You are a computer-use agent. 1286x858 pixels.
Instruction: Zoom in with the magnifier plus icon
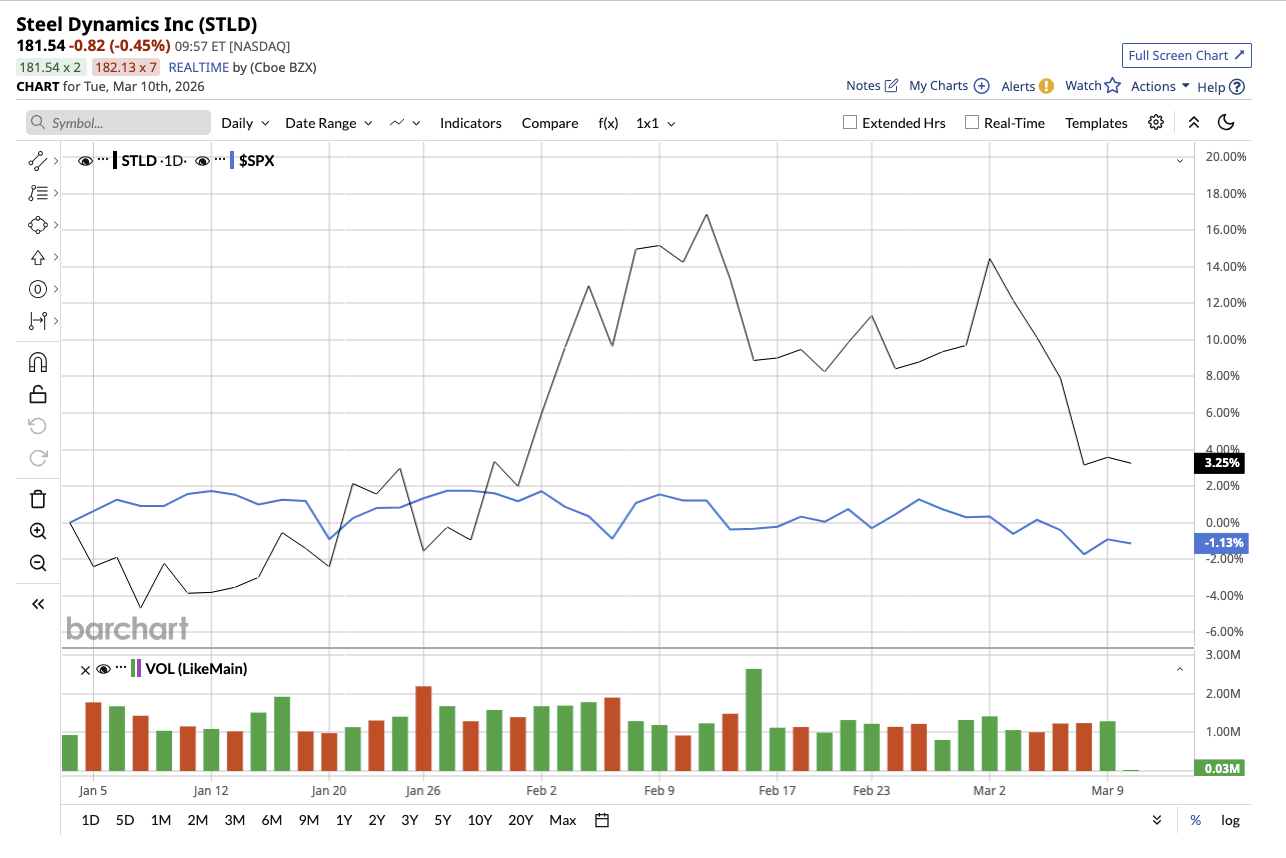[x=38, y=531]
